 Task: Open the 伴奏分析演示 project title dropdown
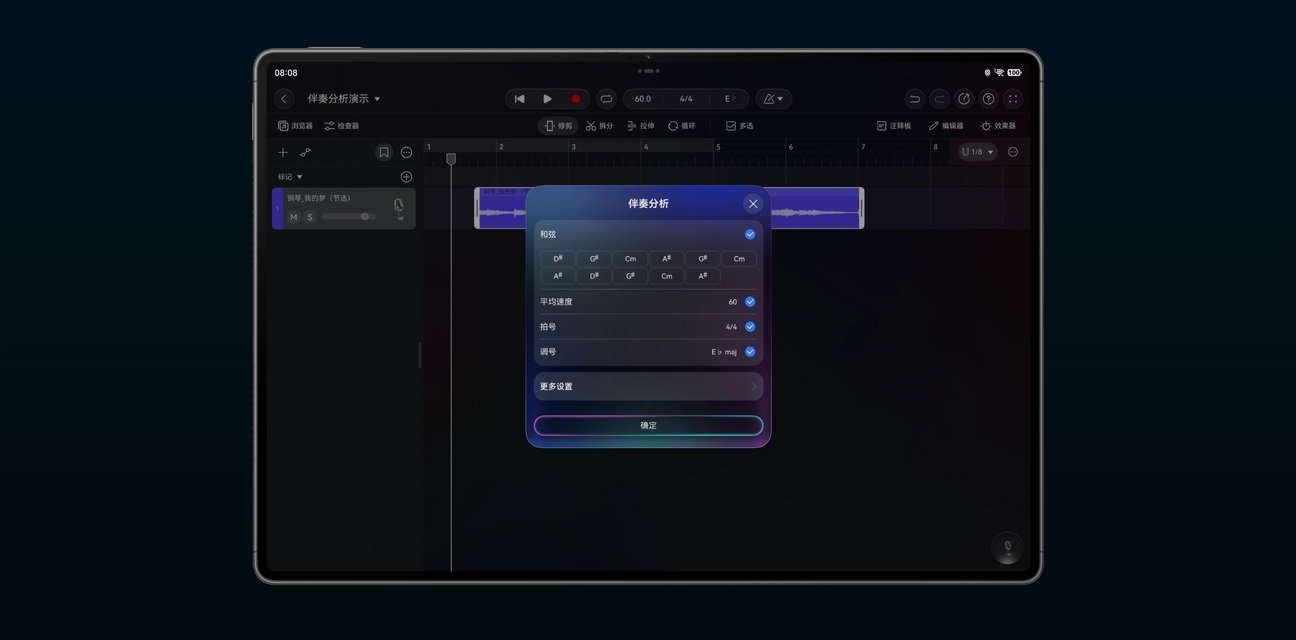pos(344,99)
